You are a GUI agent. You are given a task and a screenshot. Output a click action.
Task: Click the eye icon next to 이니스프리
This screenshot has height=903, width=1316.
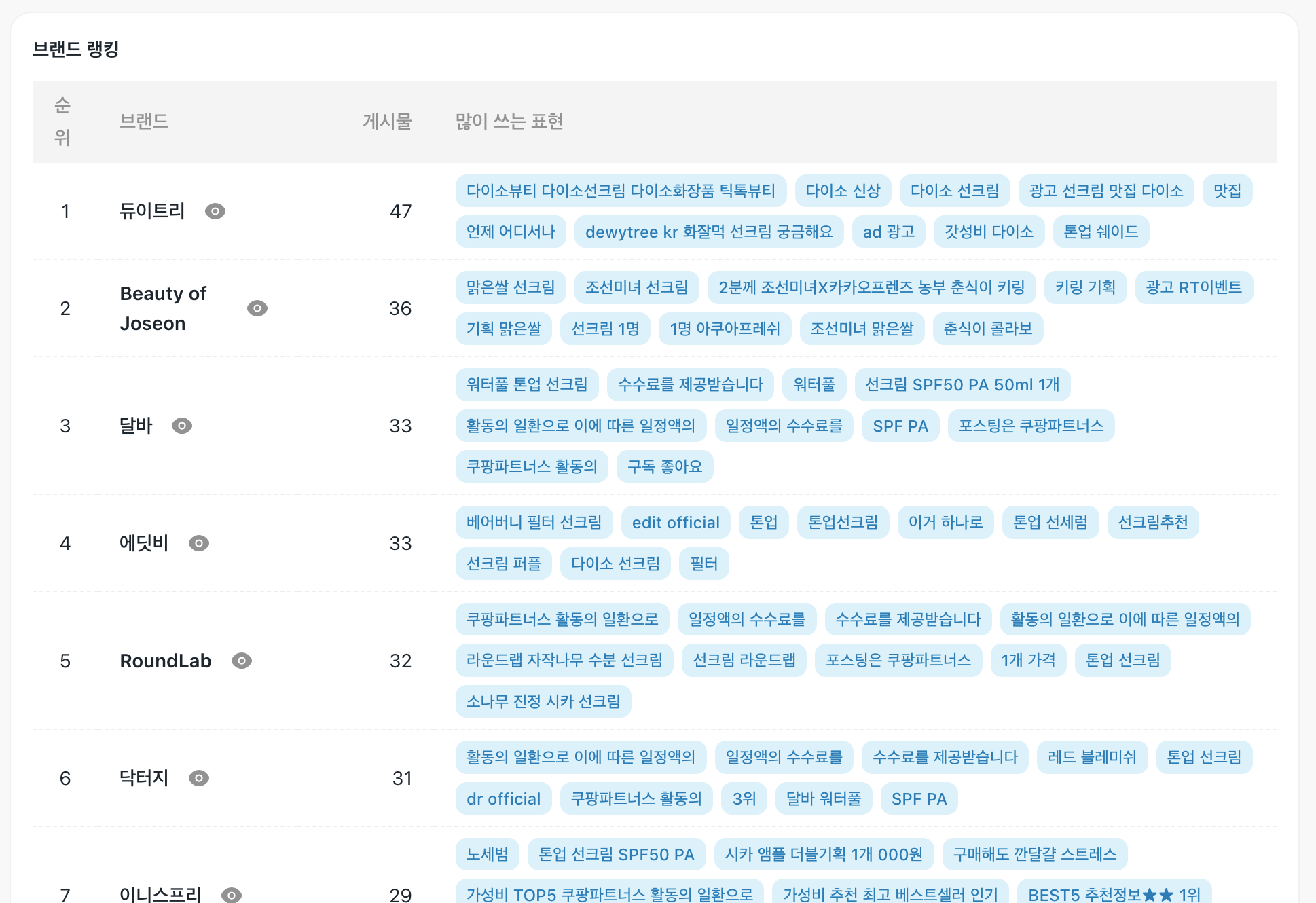(x=232, y=895)
